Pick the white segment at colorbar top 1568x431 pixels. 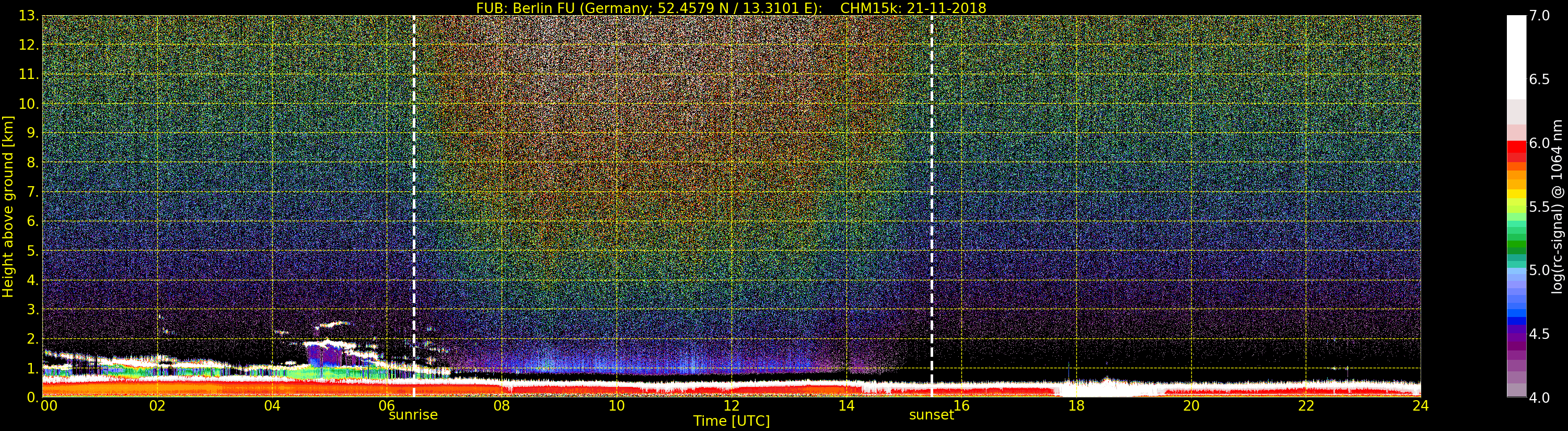1516,58
